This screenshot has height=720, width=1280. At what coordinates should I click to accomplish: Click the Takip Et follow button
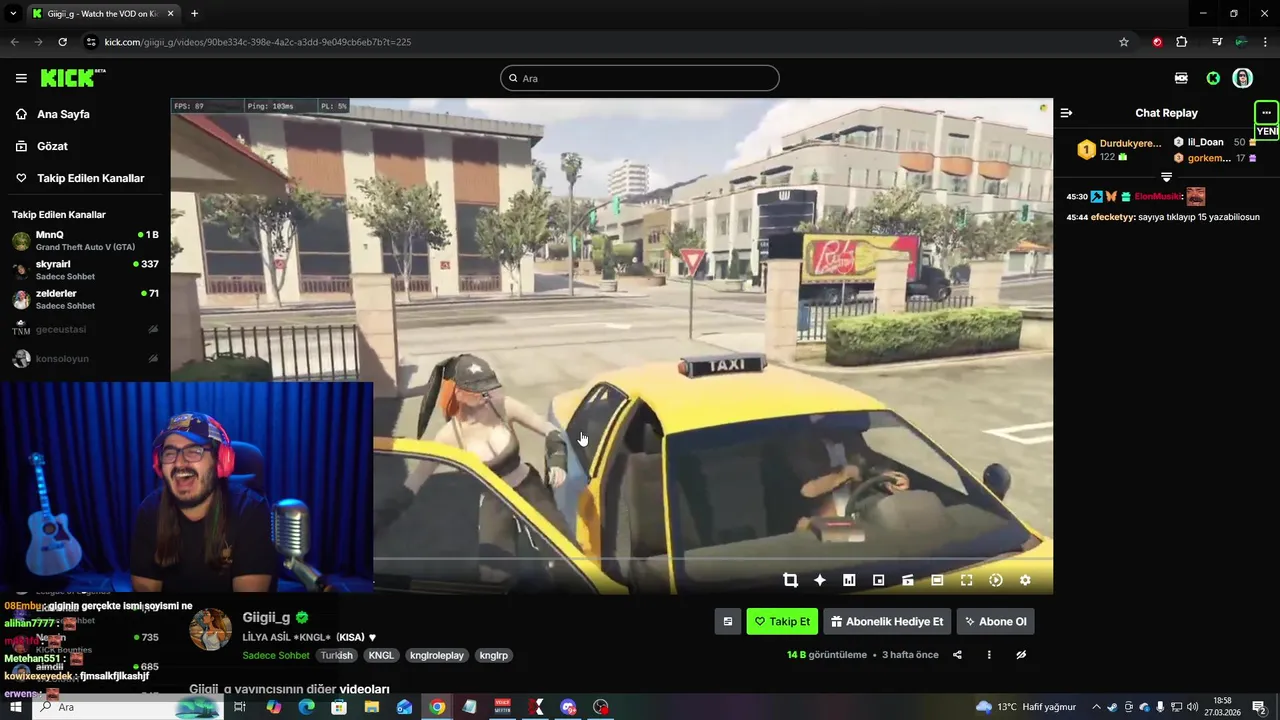tap(782, 621)
